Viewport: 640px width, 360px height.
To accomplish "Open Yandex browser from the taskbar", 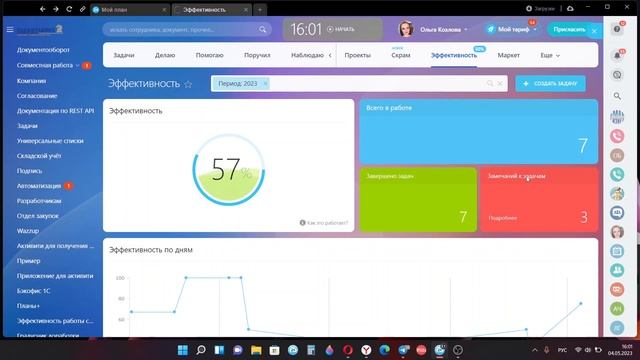I will click(366, 350).
